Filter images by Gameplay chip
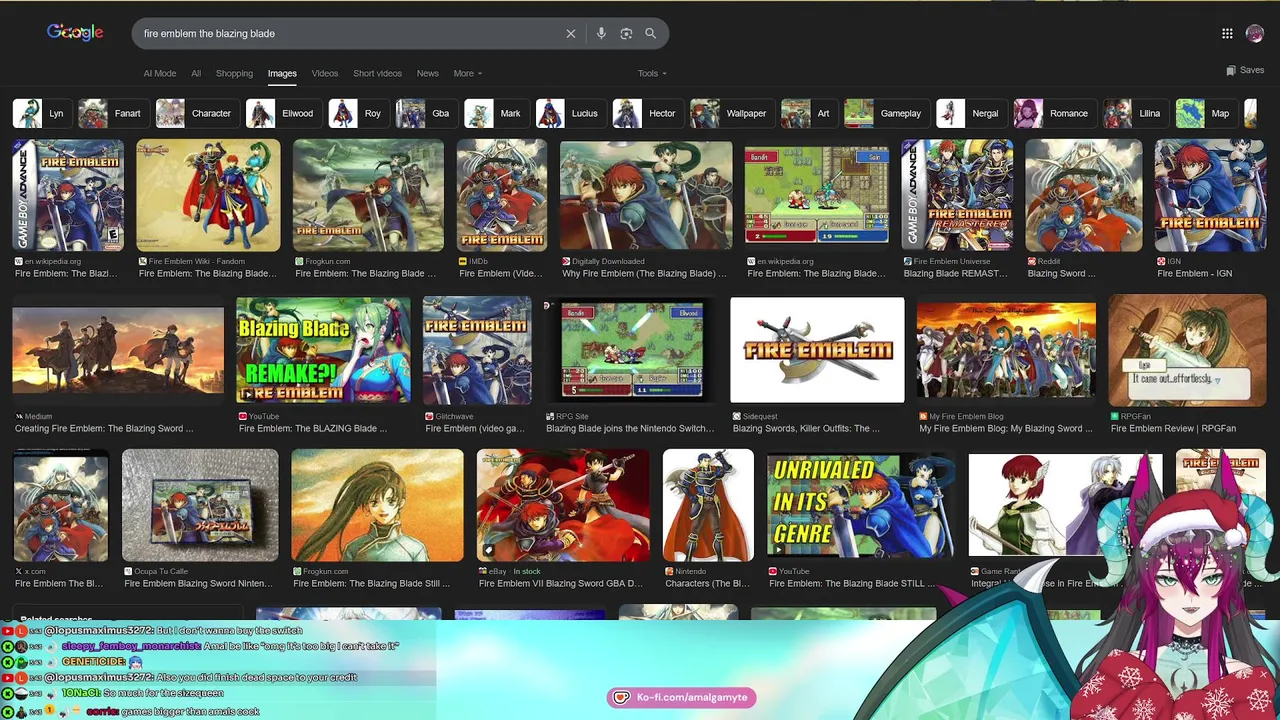This screenshot has height=720, width=1280. coord(886,113)
